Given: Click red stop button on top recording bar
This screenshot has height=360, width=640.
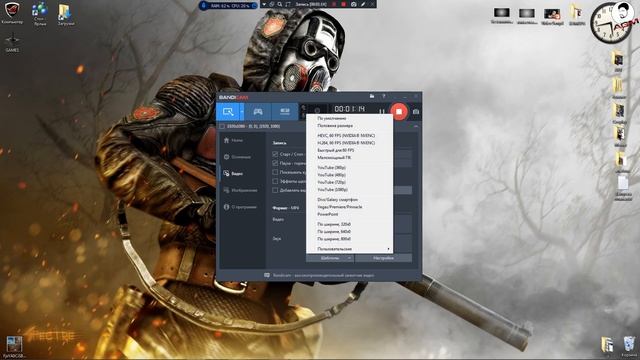Looking at the screenshot, I should 343,4.
